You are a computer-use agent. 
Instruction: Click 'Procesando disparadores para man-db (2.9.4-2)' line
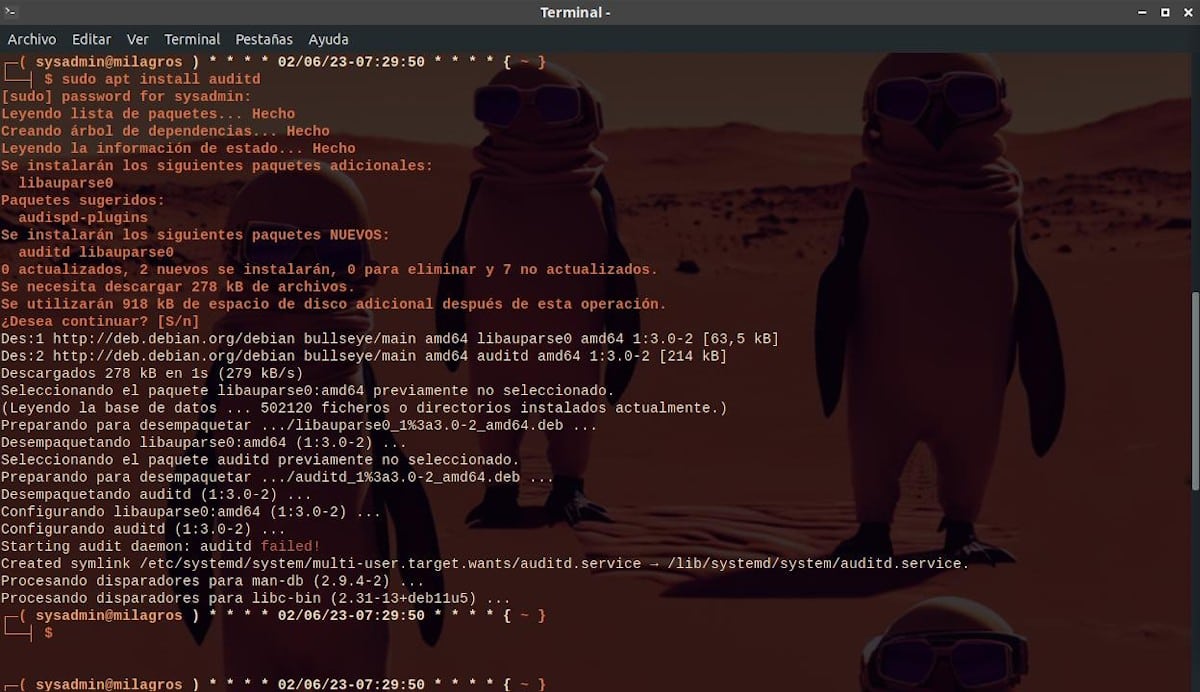[x=213, y=581]
